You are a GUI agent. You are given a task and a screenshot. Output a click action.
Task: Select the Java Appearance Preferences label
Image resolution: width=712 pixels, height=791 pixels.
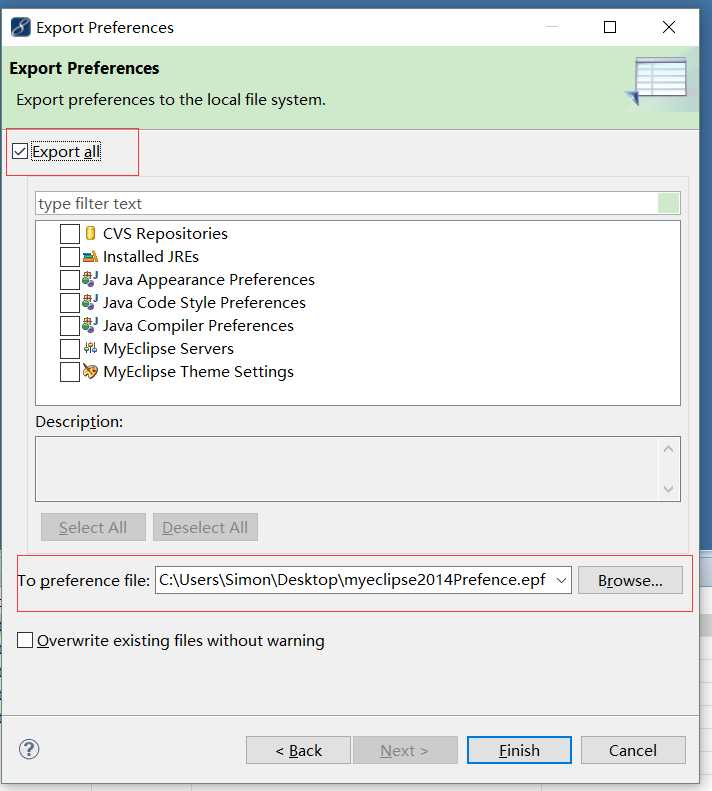point(208,279)
